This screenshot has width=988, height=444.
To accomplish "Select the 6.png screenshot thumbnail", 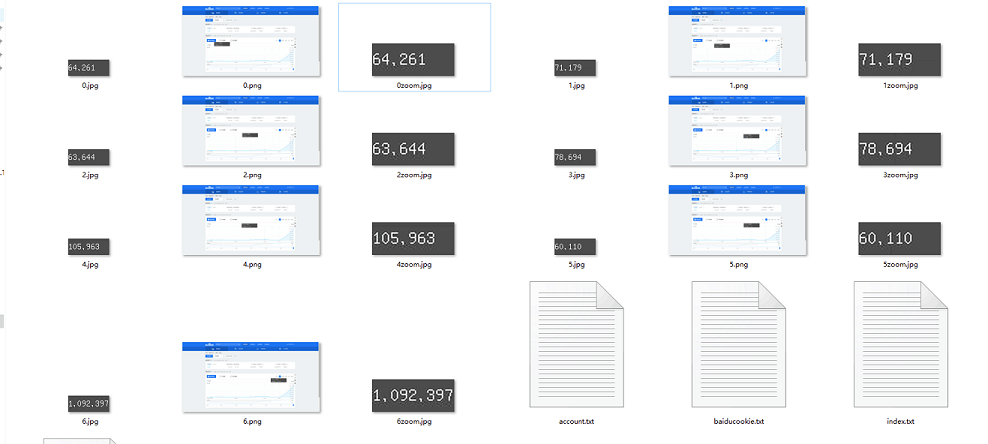I will pos(251,377).
